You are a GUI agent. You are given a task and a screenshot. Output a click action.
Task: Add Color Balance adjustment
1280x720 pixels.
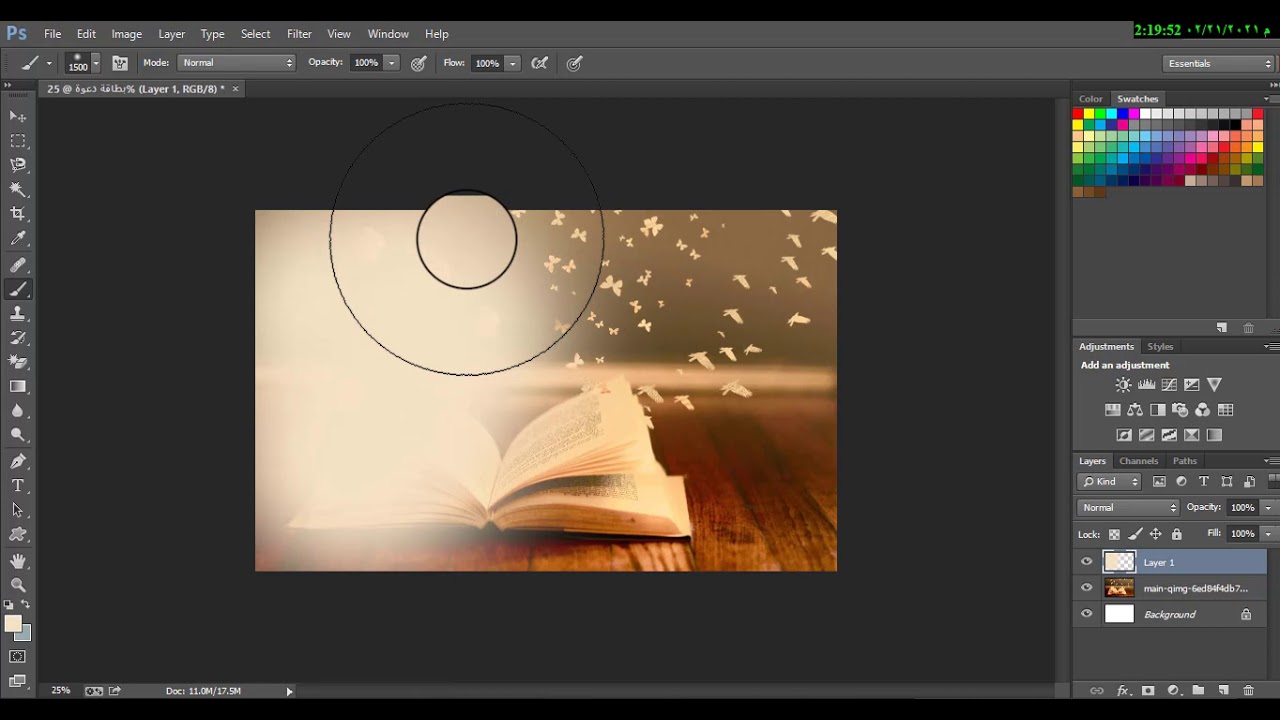point(1135,410)
